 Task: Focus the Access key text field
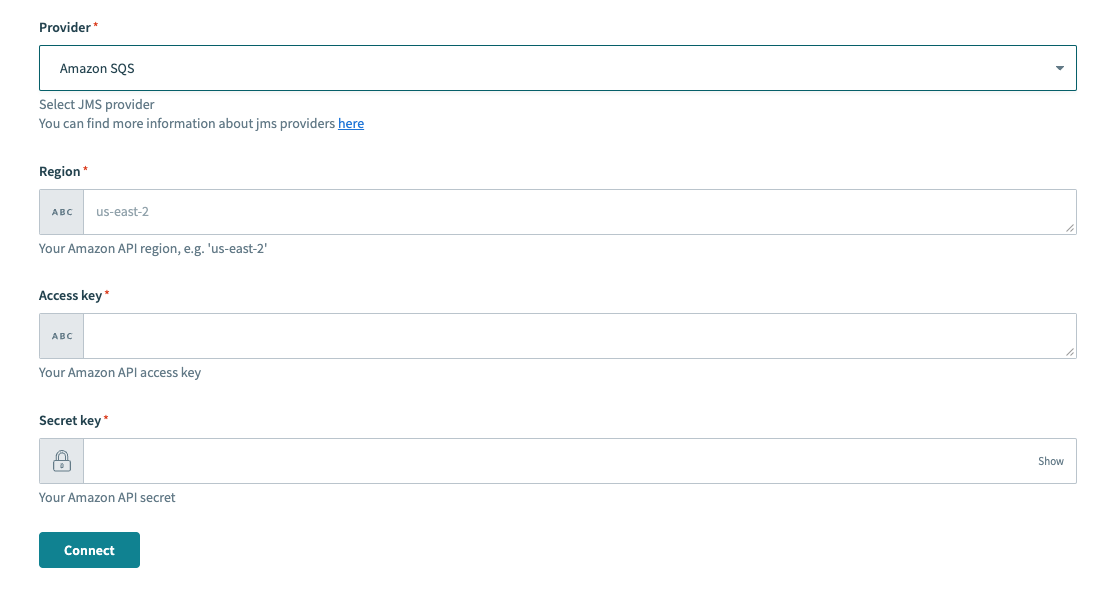(x=400, y=335)
